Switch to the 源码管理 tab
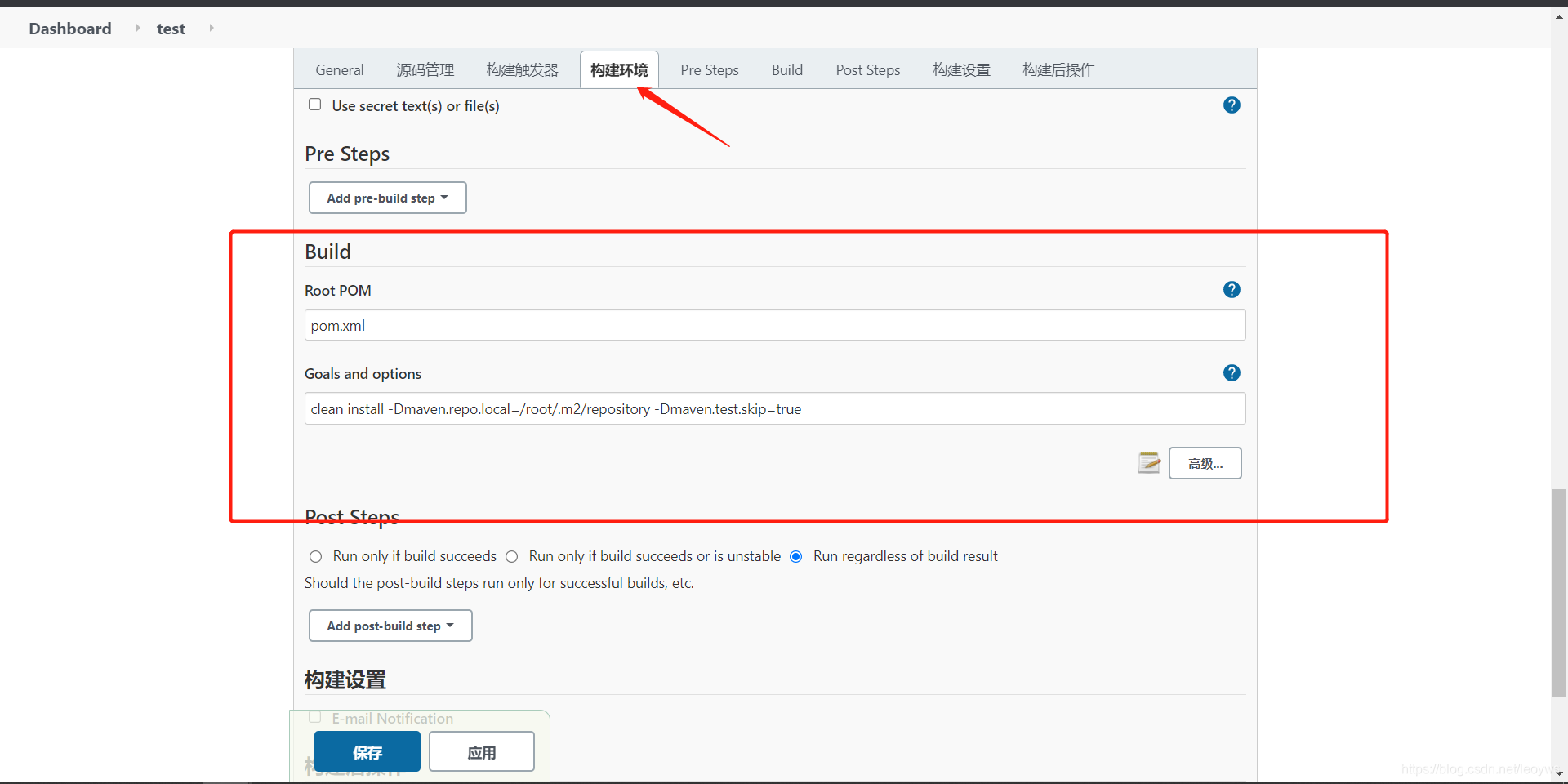Image resolution: width=1568 pixels, height=784 pixels. click(x=425, y=70)
